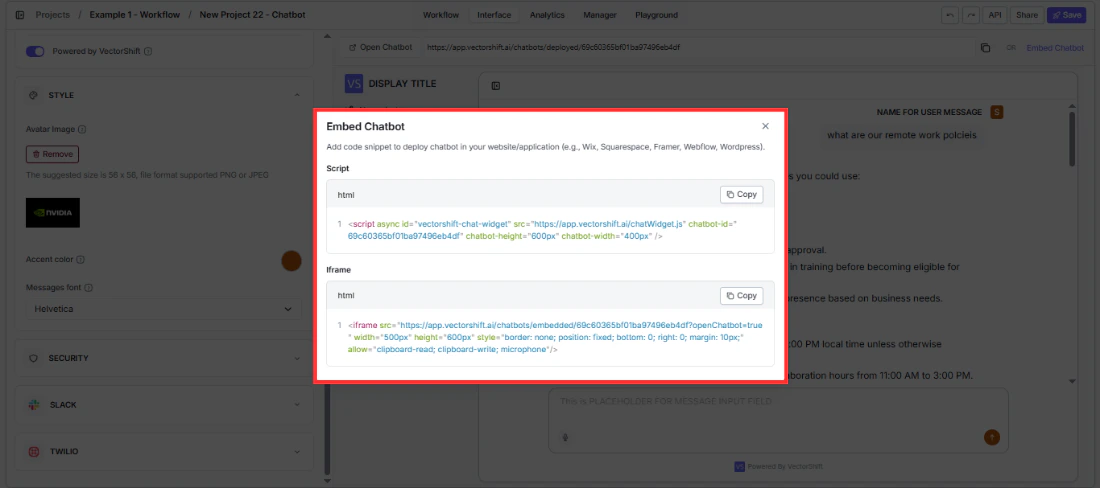Toggle Powered by VectorShift switch

[x=35, y=51]
